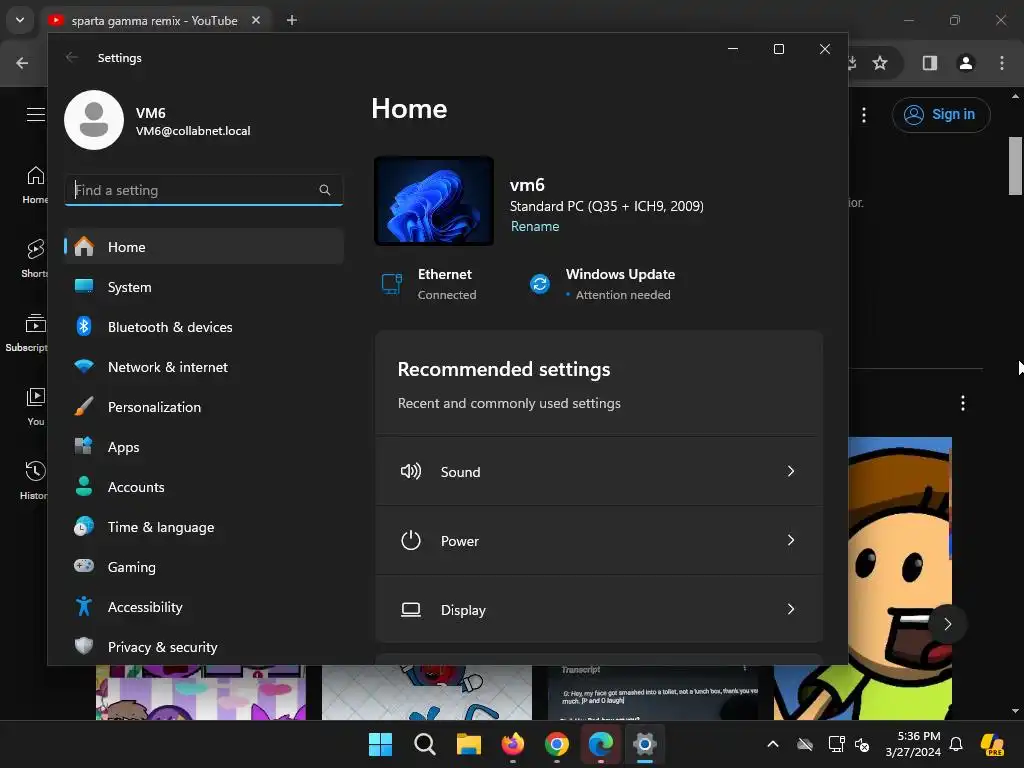
Task: Open Gaming settings category
Action: [x=204, y=567]
